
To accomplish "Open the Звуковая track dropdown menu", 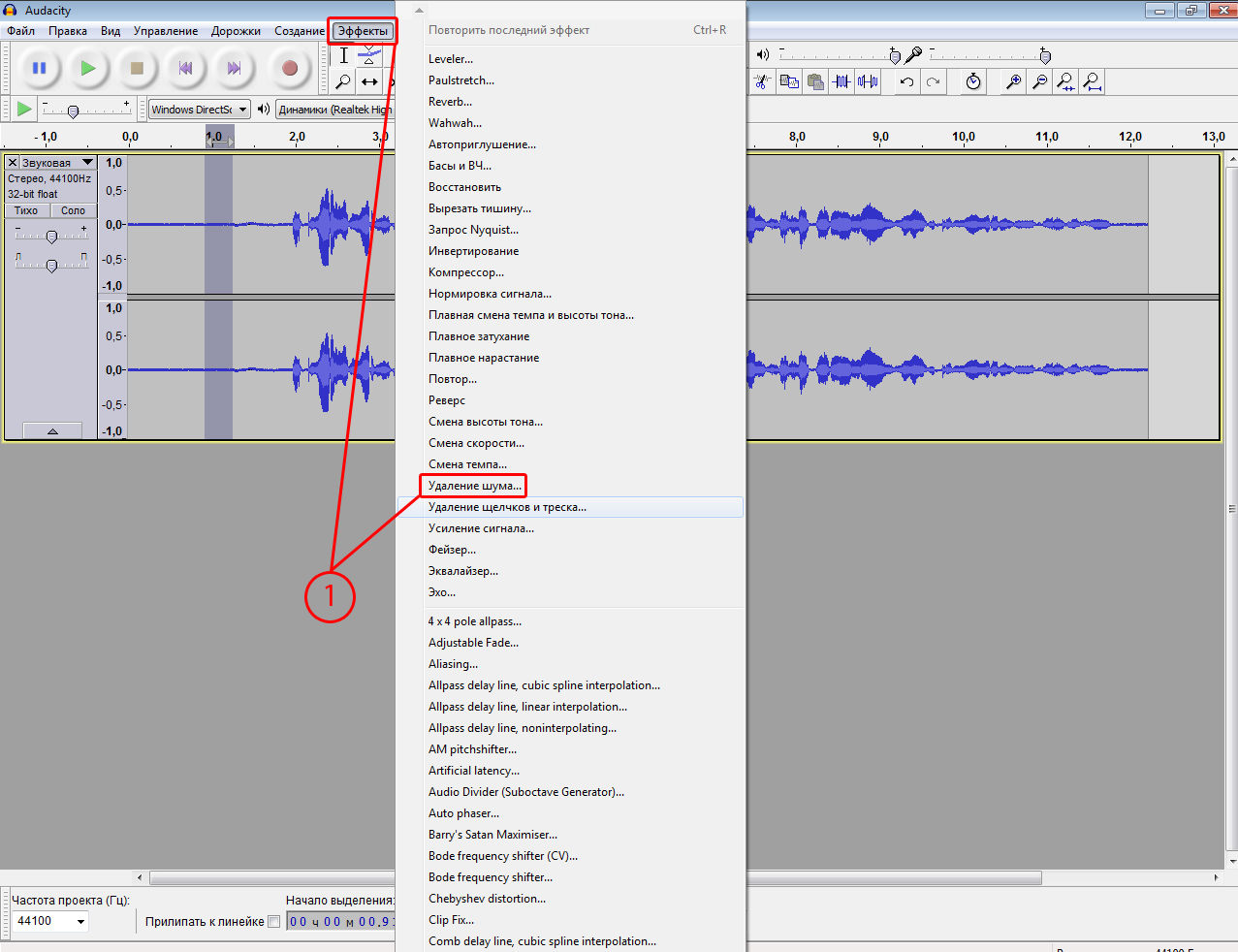I will pos(87,163).
